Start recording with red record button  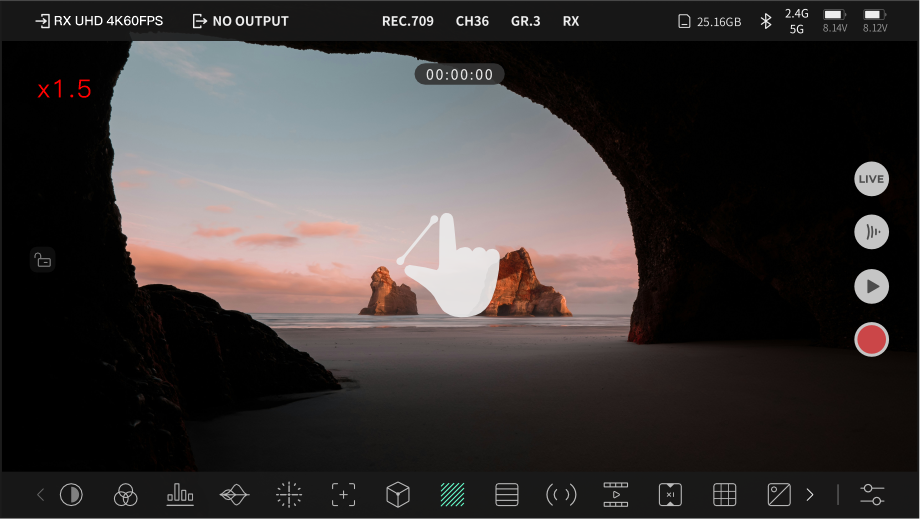871,340
